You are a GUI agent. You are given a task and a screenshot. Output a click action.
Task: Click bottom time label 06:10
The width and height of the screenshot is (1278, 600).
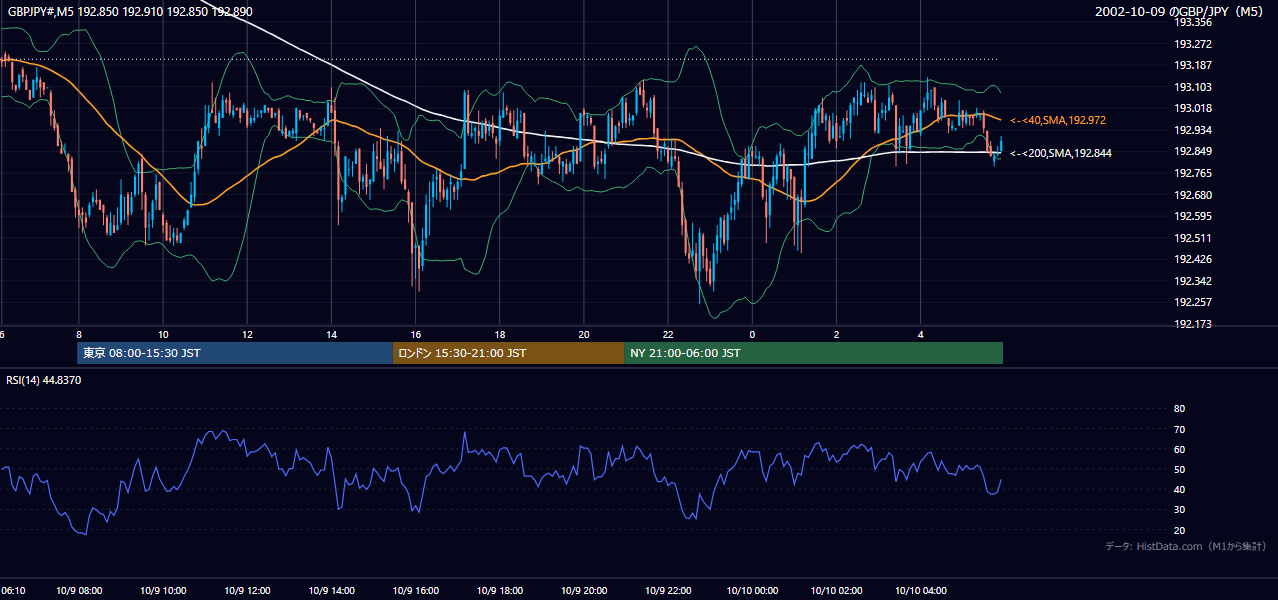(13, 591)
